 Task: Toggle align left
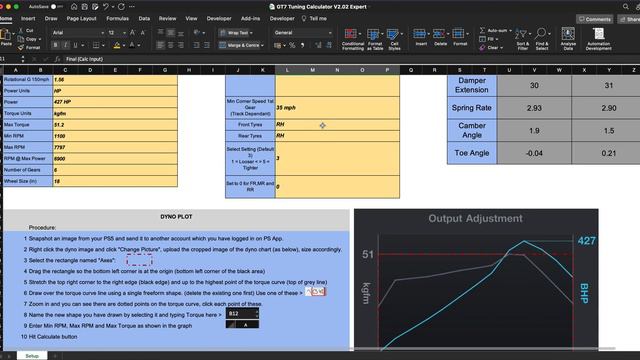click(x=161, y=45)
